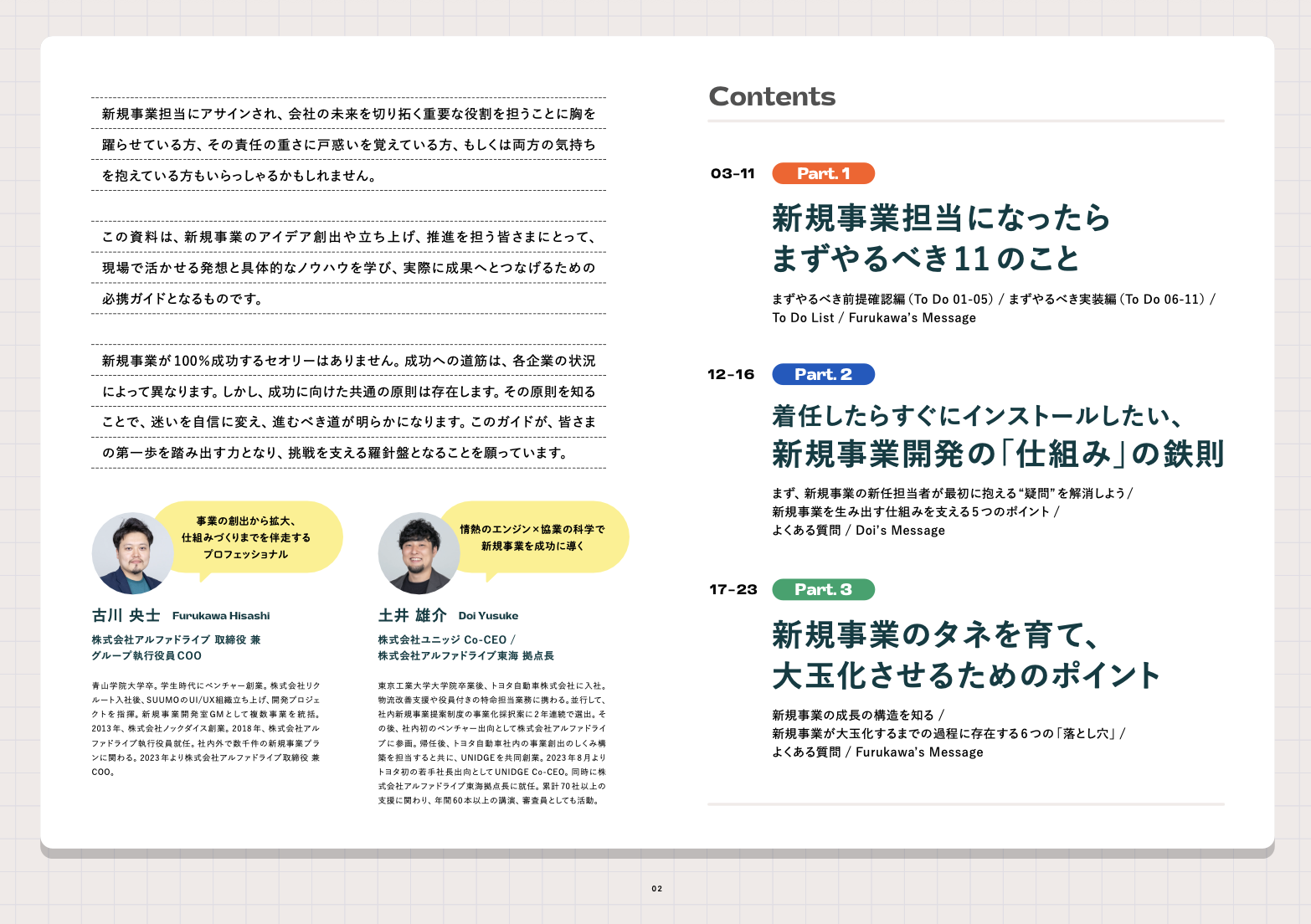Image resolution: width=1311 pixels, height=924 pixels.
Task: Click the line 新規事業の成長の構造を知る
Action: pos(858,715)
